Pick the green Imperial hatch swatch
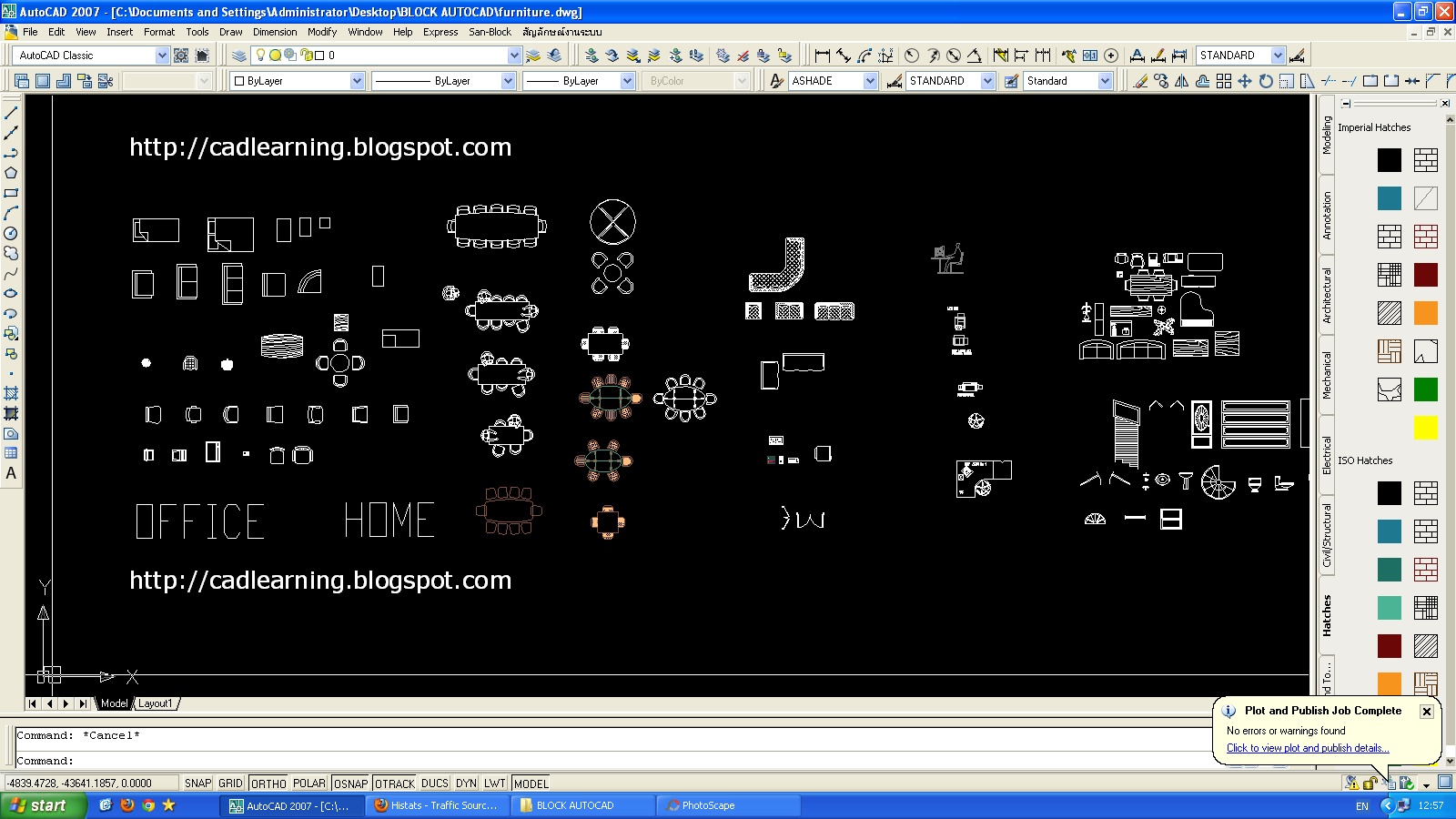 (x=1426, y=389)
